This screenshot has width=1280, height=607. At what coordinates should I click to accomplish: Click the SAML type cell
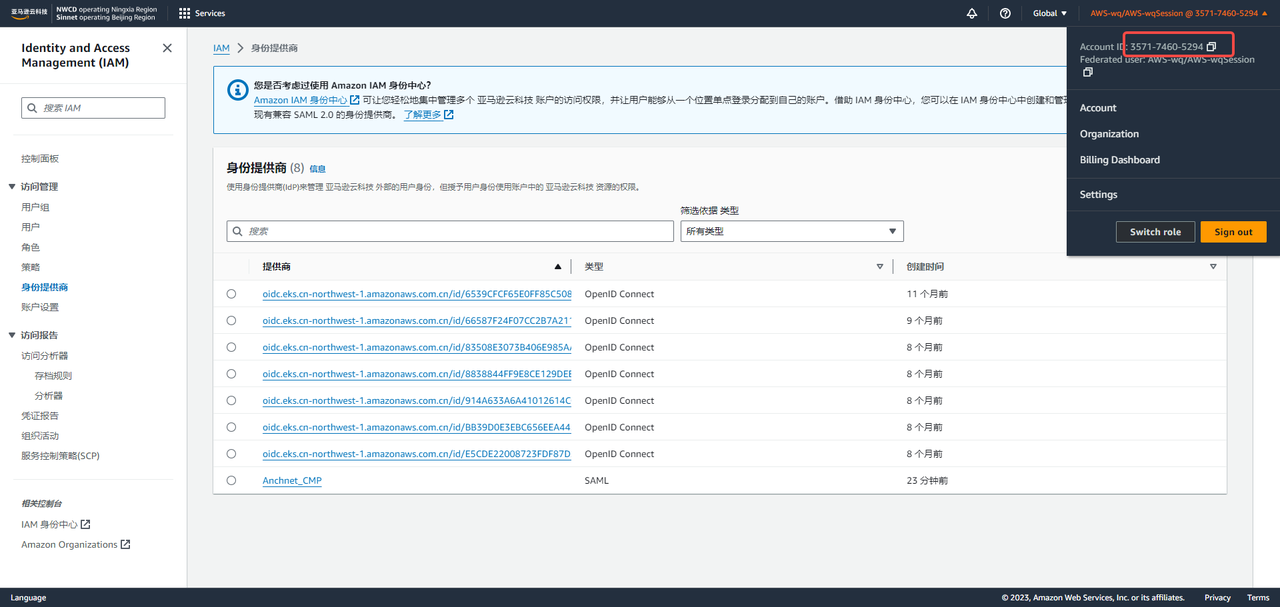click(596, 481)
